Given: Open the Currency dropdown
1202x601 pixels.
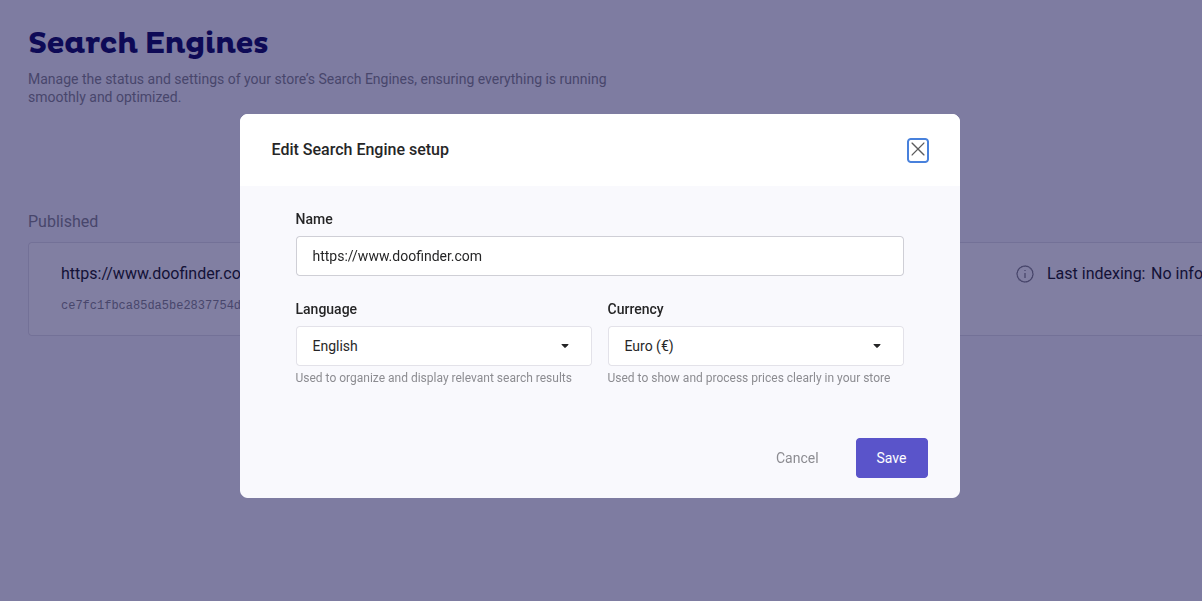Looking at the screenshot, I should 755,345.
